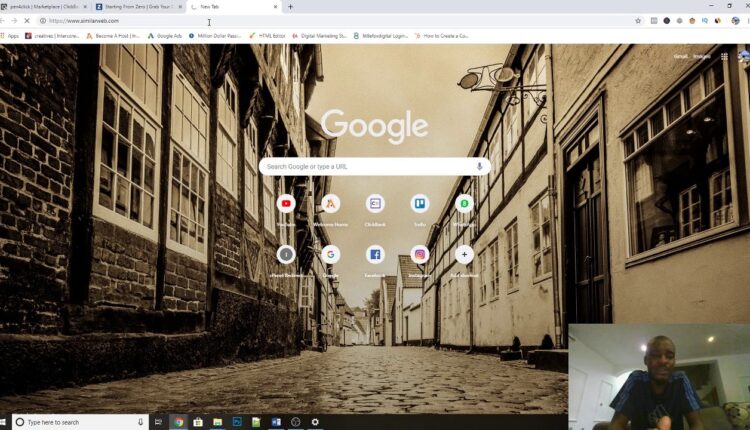Viewport: 750px width, 430px height.
Task: Launch the Instagram shortcut
Action: tap(420, 255)
